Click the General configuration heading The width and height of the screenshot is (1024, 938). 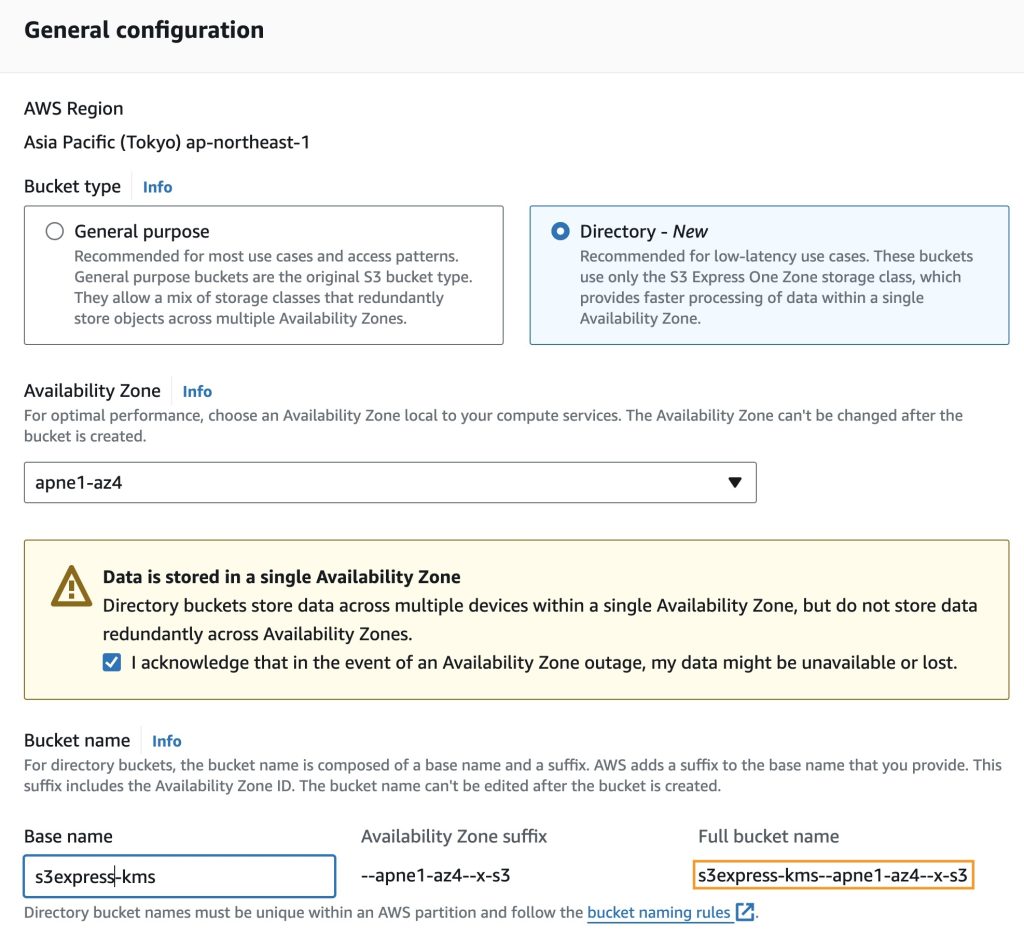click(x=144, y=30)
